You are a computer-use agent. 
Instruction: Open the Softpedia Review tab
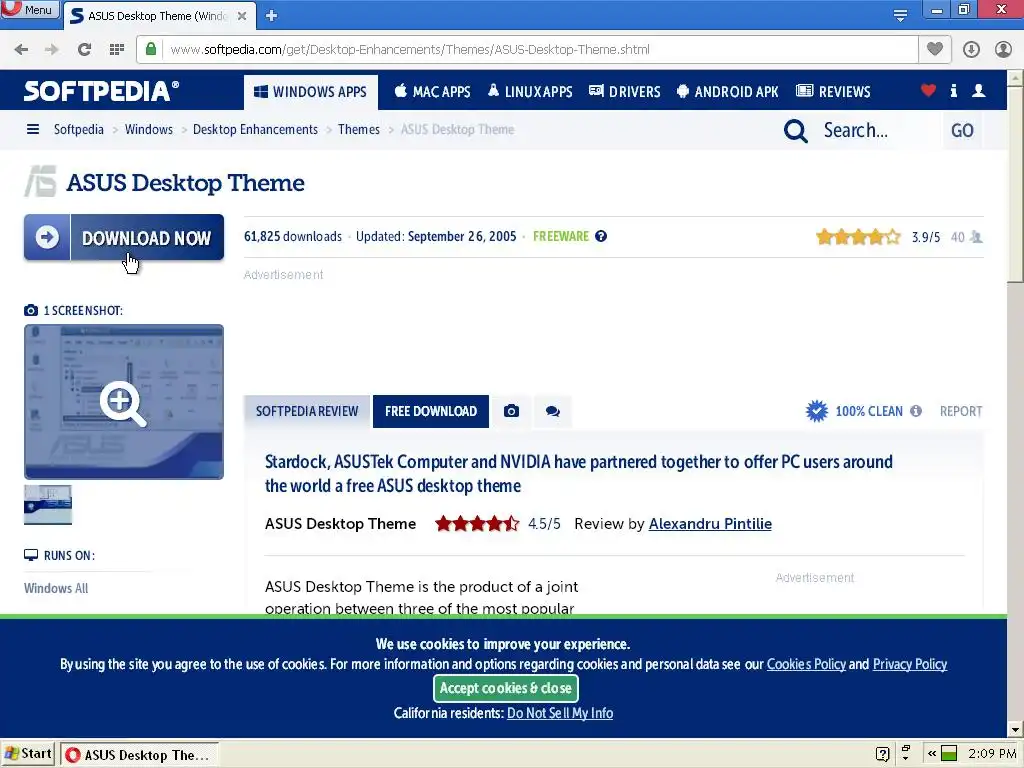[x=307, y=411]
